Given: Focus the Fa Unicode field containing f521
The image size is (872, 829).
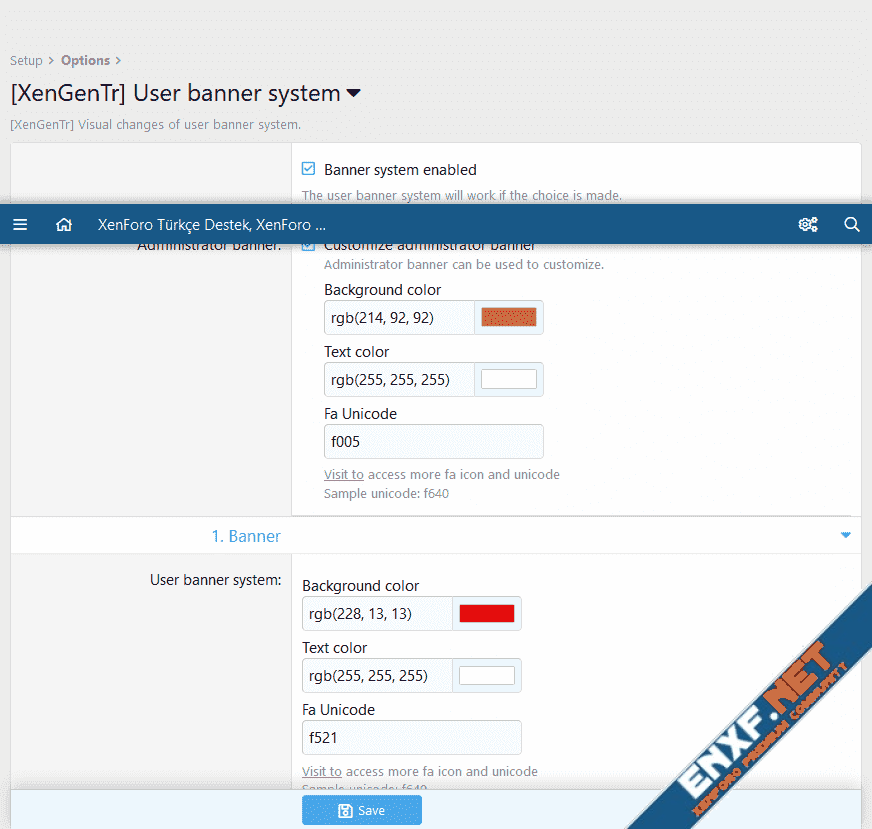Looking at the screenshot, I should pos(411,737).
